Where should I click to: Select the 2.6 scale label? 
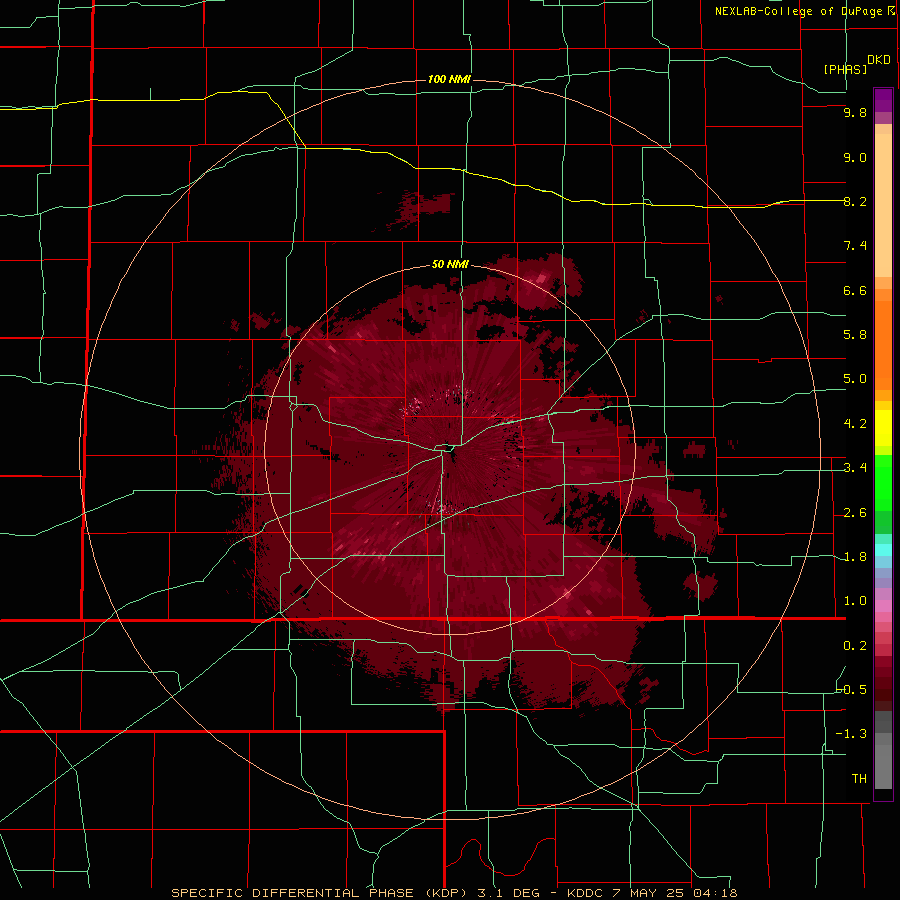coord(855,513)
